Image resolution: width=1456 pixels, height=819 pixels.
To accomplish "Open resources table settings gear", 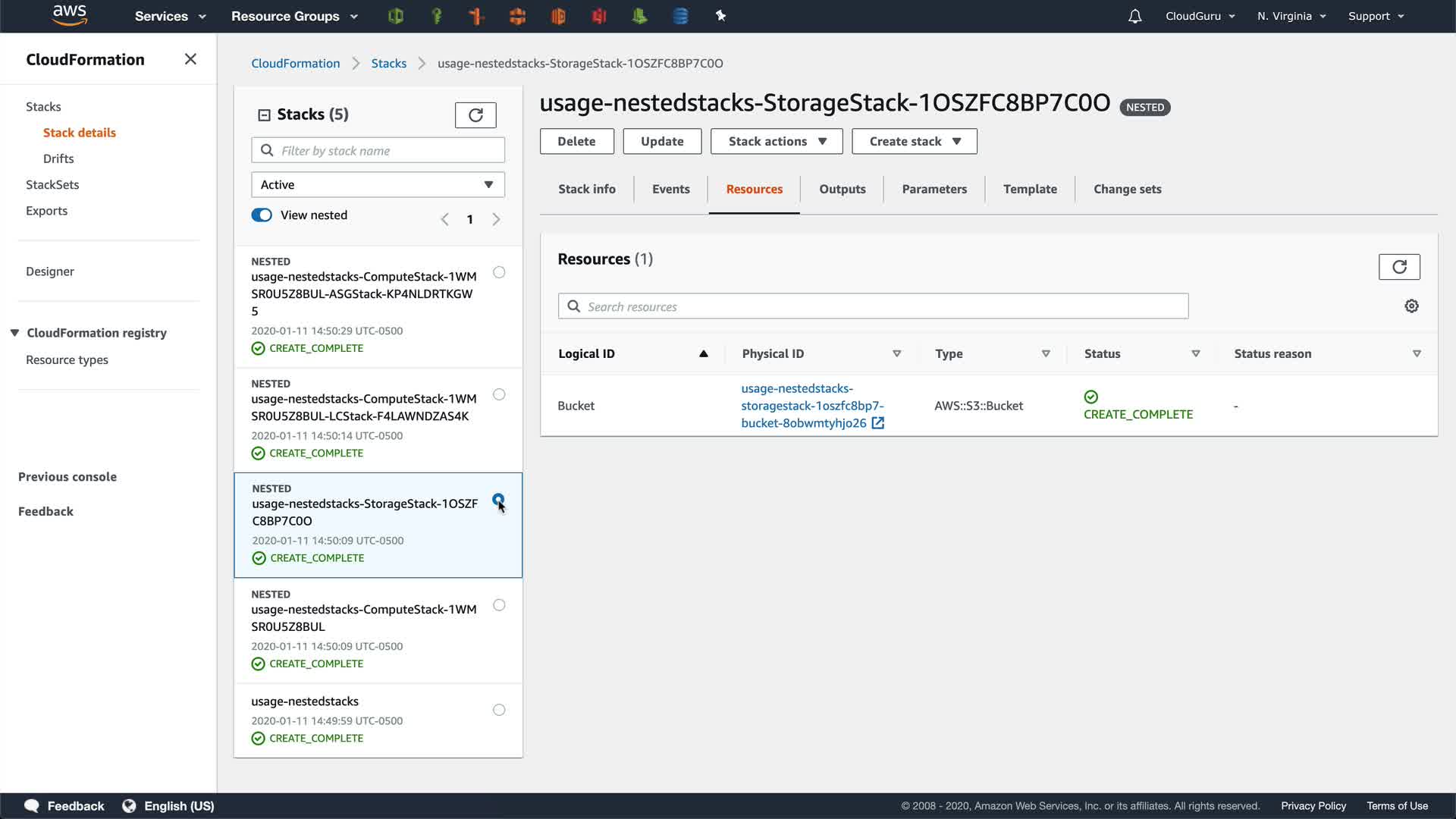I will click(1411, 306).
